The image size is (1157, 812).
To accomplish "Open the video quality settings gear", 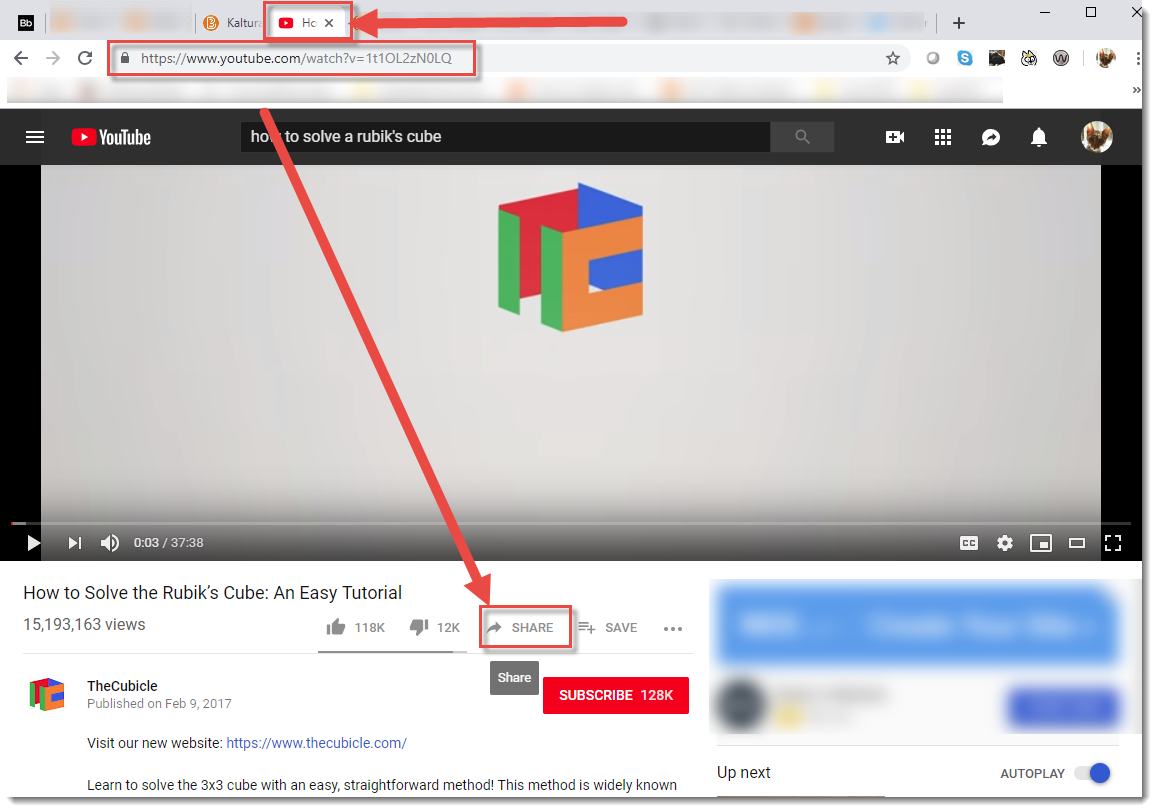I will coord(1004,542).
